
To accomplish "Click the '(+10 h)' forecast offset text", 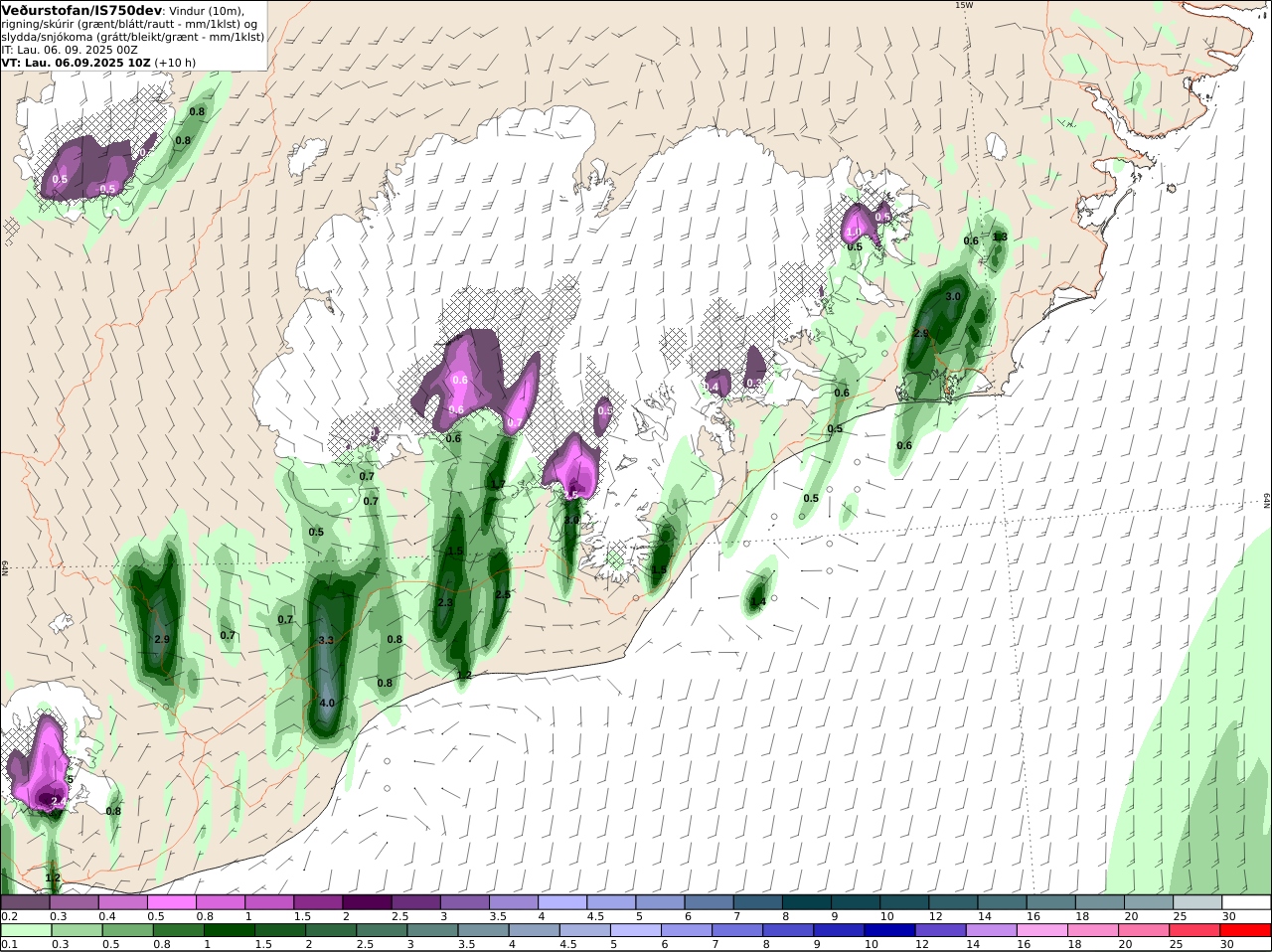I will click(x=176, y=63).
